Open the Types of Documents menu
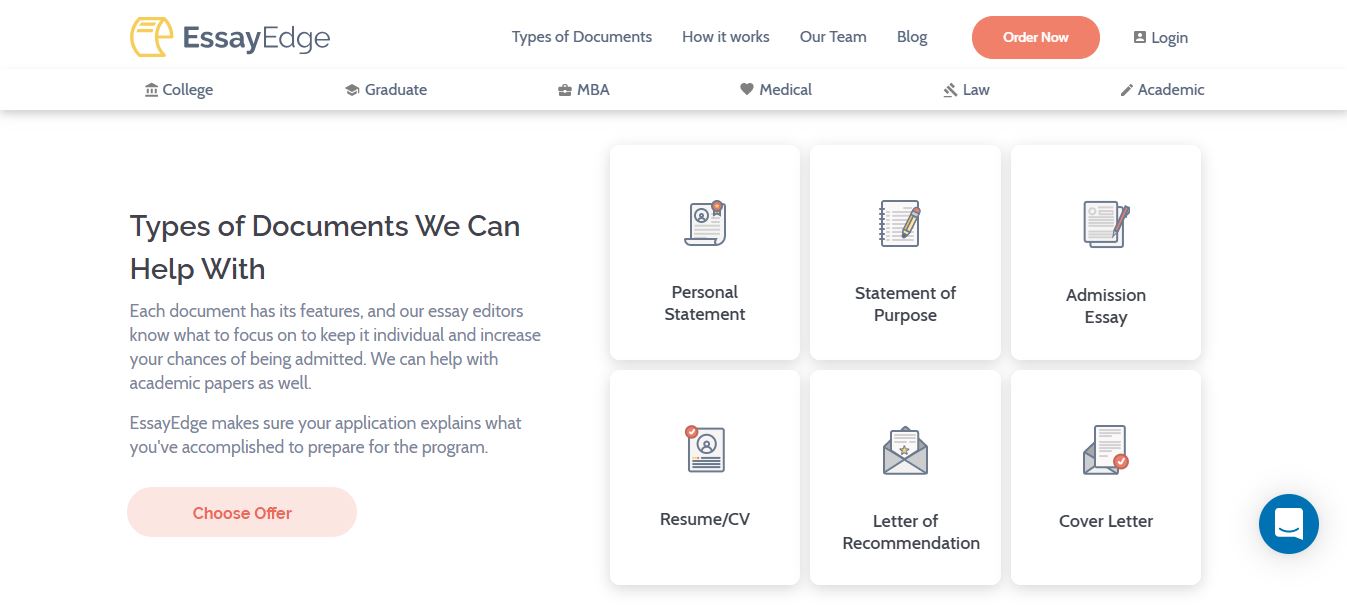 [582, 37]
